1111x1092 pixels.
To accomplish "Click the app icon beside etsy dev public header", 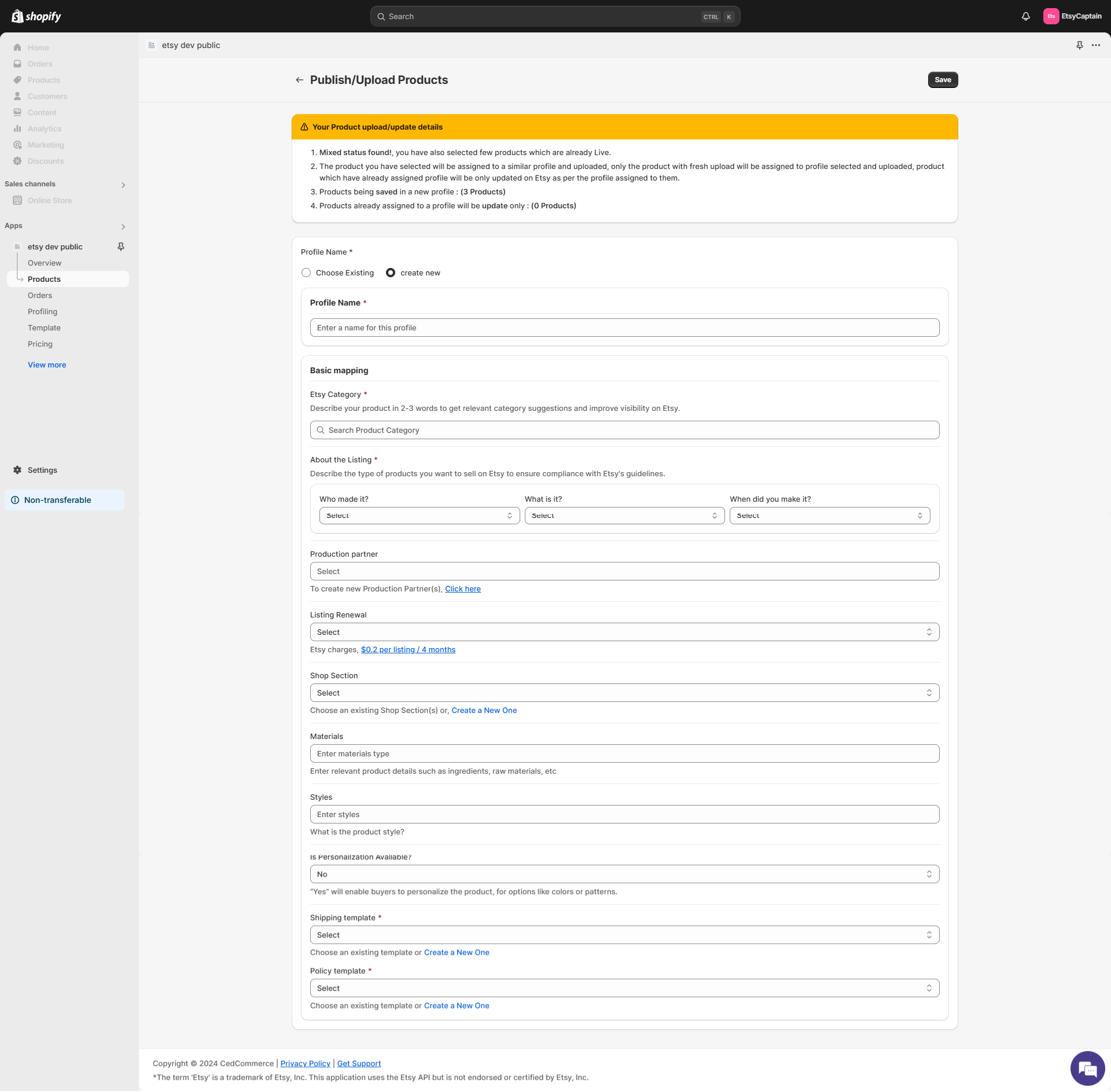I will [x=152, y=45].
